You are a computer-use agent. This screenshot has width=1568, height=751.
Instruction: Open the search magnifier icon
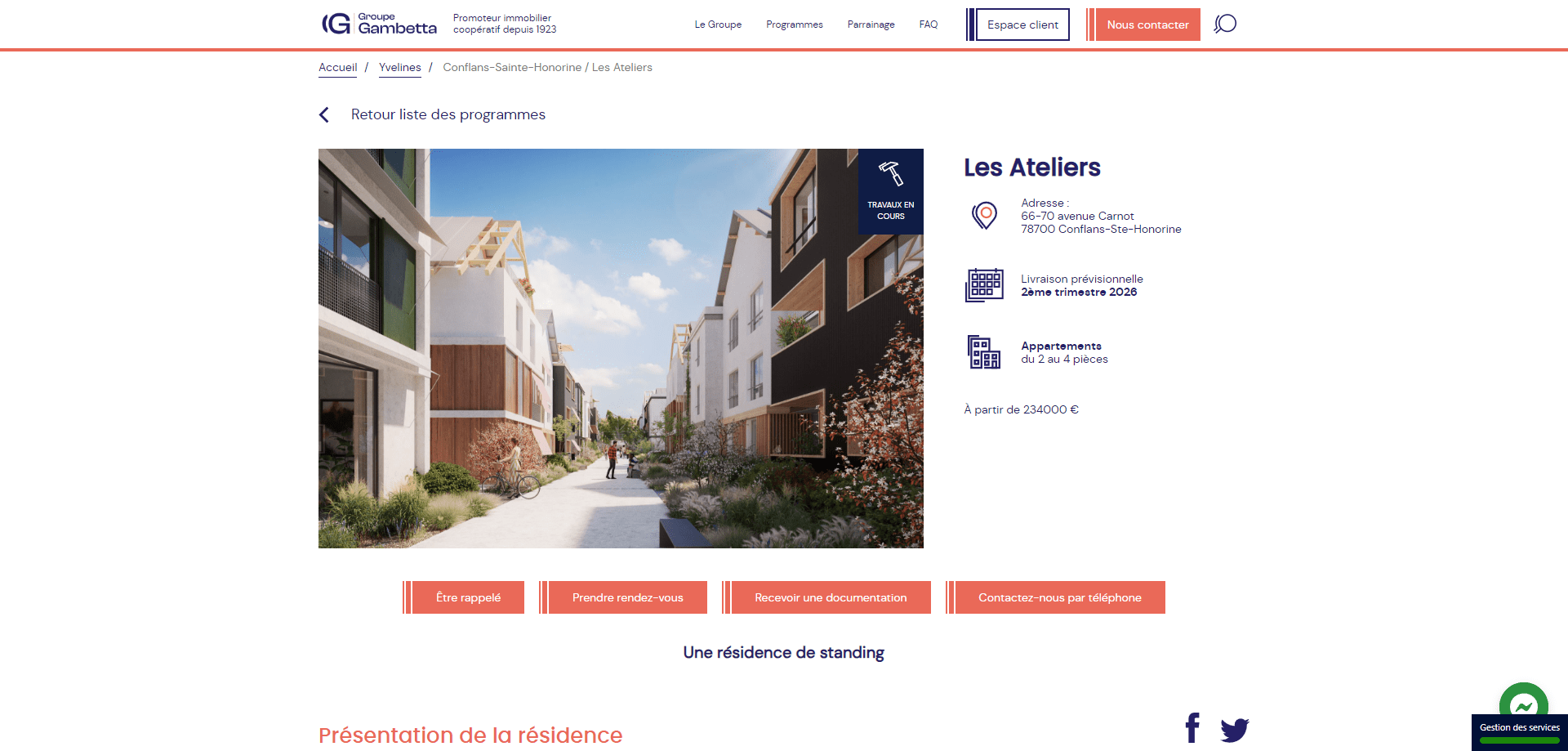click(x=1225, y=24)
